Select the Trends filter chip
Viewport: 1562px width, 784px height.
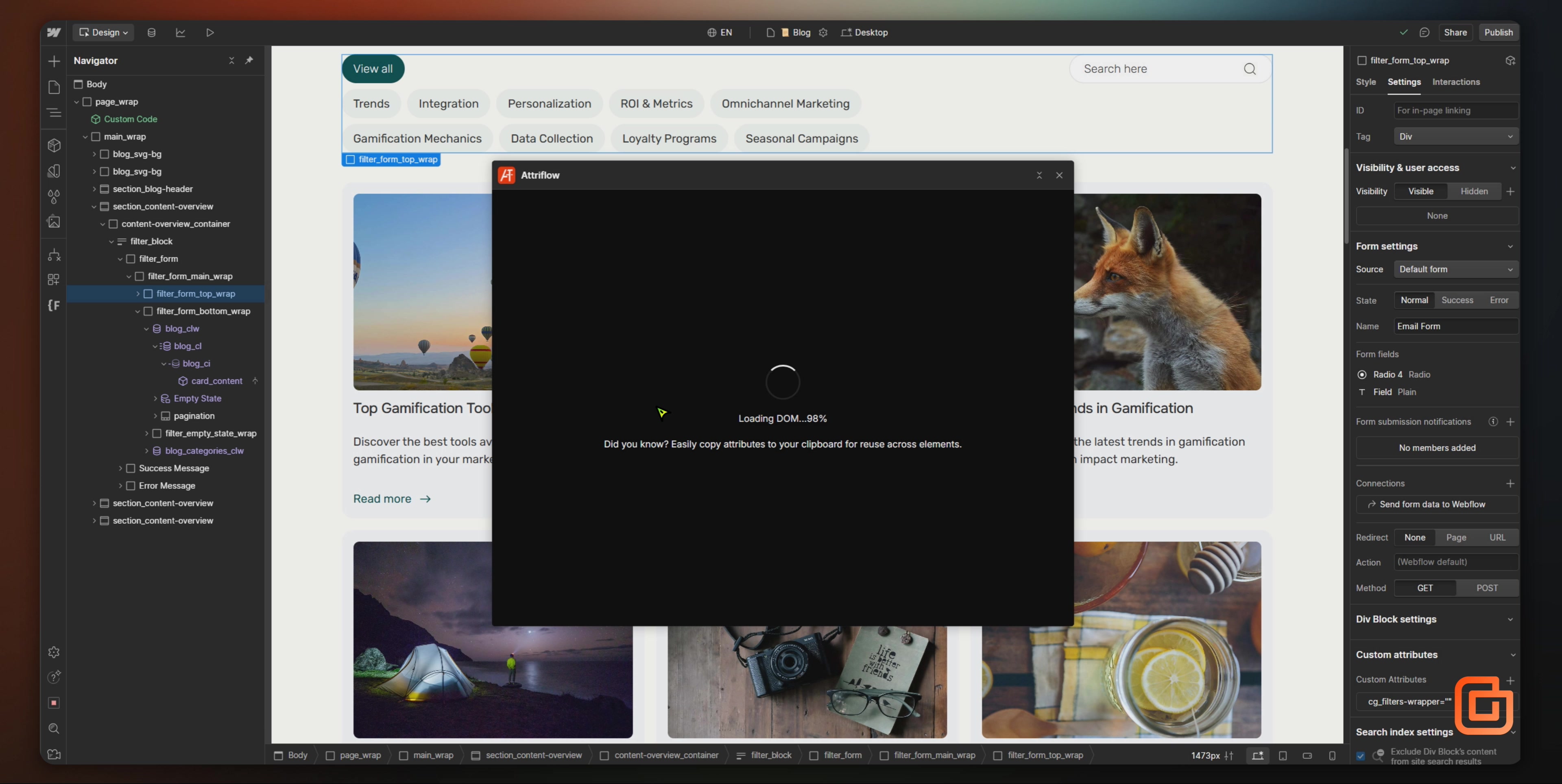point(371,104)
